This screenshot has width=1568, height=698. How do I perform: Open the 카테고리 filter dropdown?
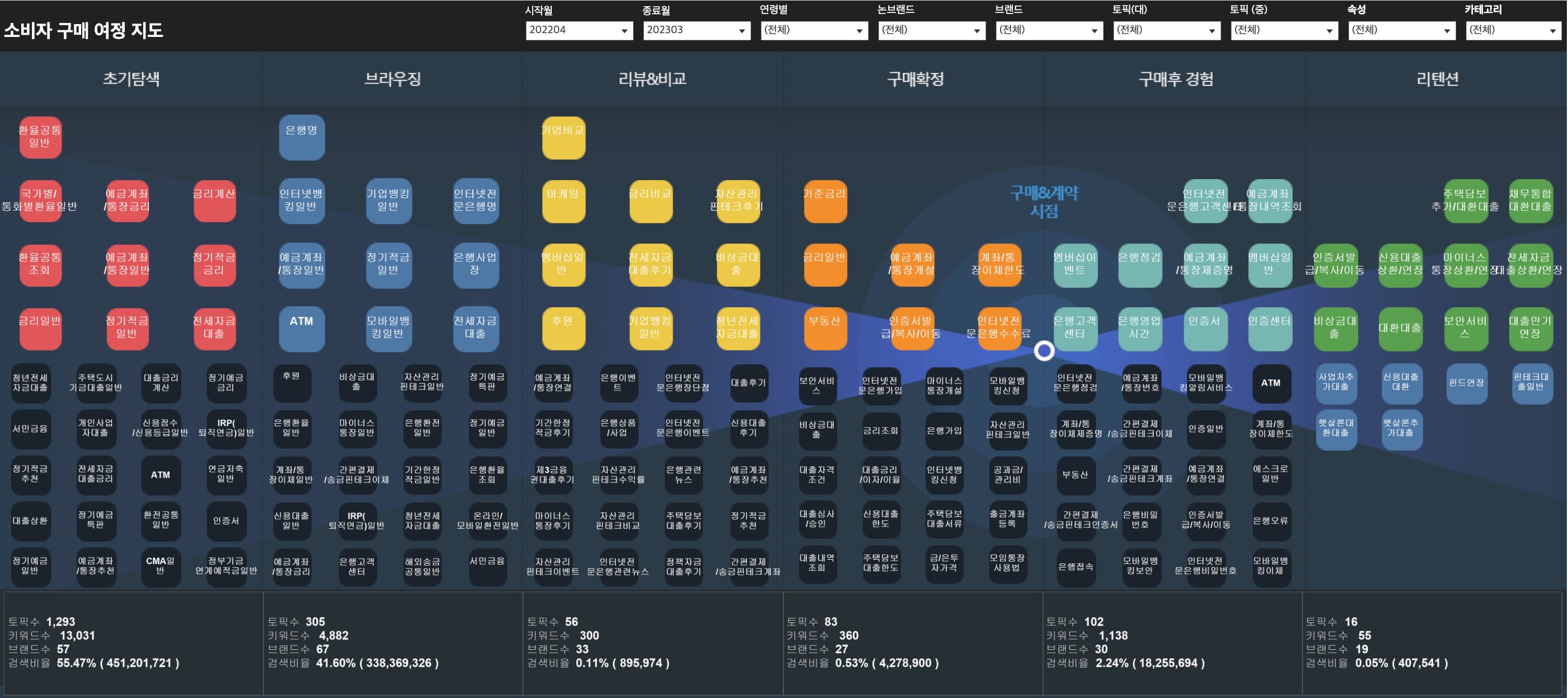point(1513,30)
